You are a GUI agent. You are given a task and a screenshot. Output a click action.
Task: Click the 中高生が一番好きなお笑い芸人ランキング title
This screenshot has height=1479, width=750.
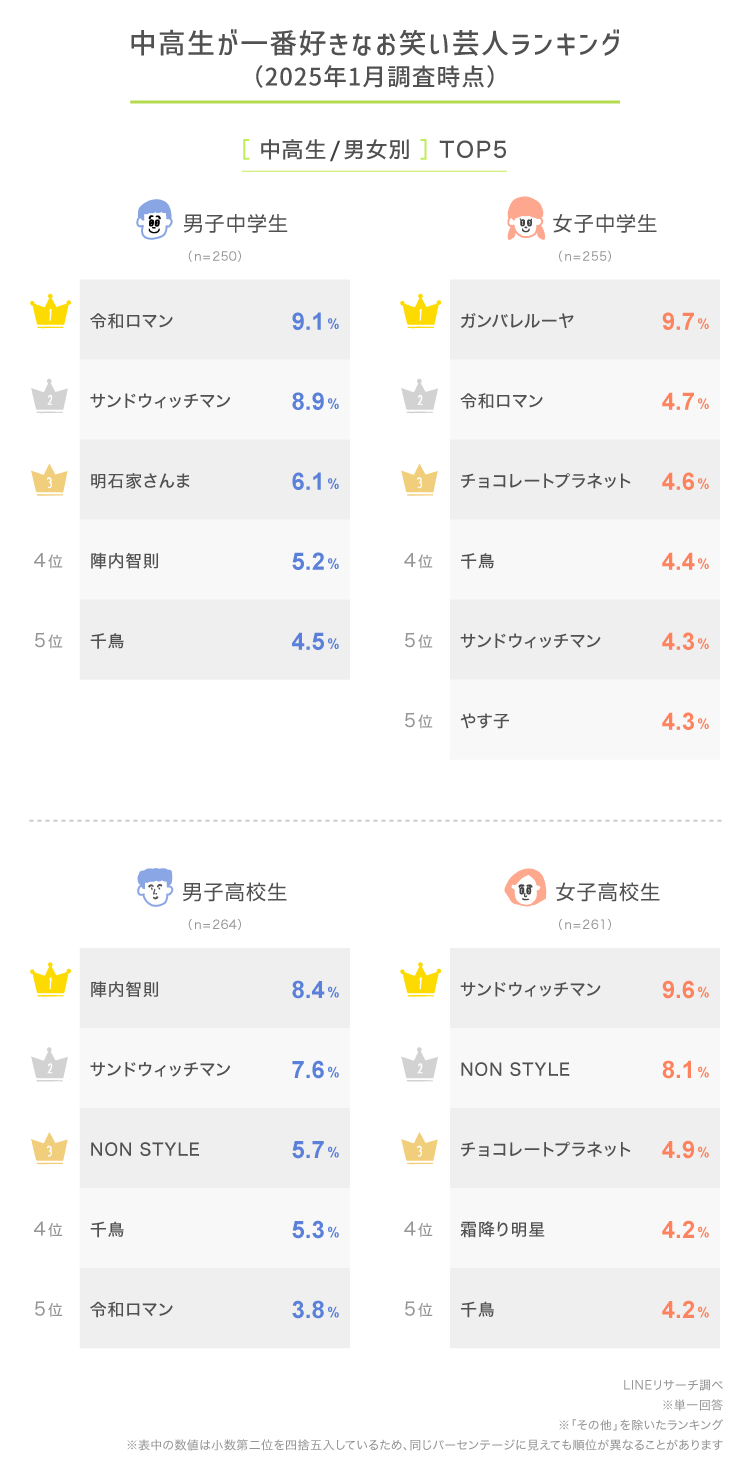375,45
